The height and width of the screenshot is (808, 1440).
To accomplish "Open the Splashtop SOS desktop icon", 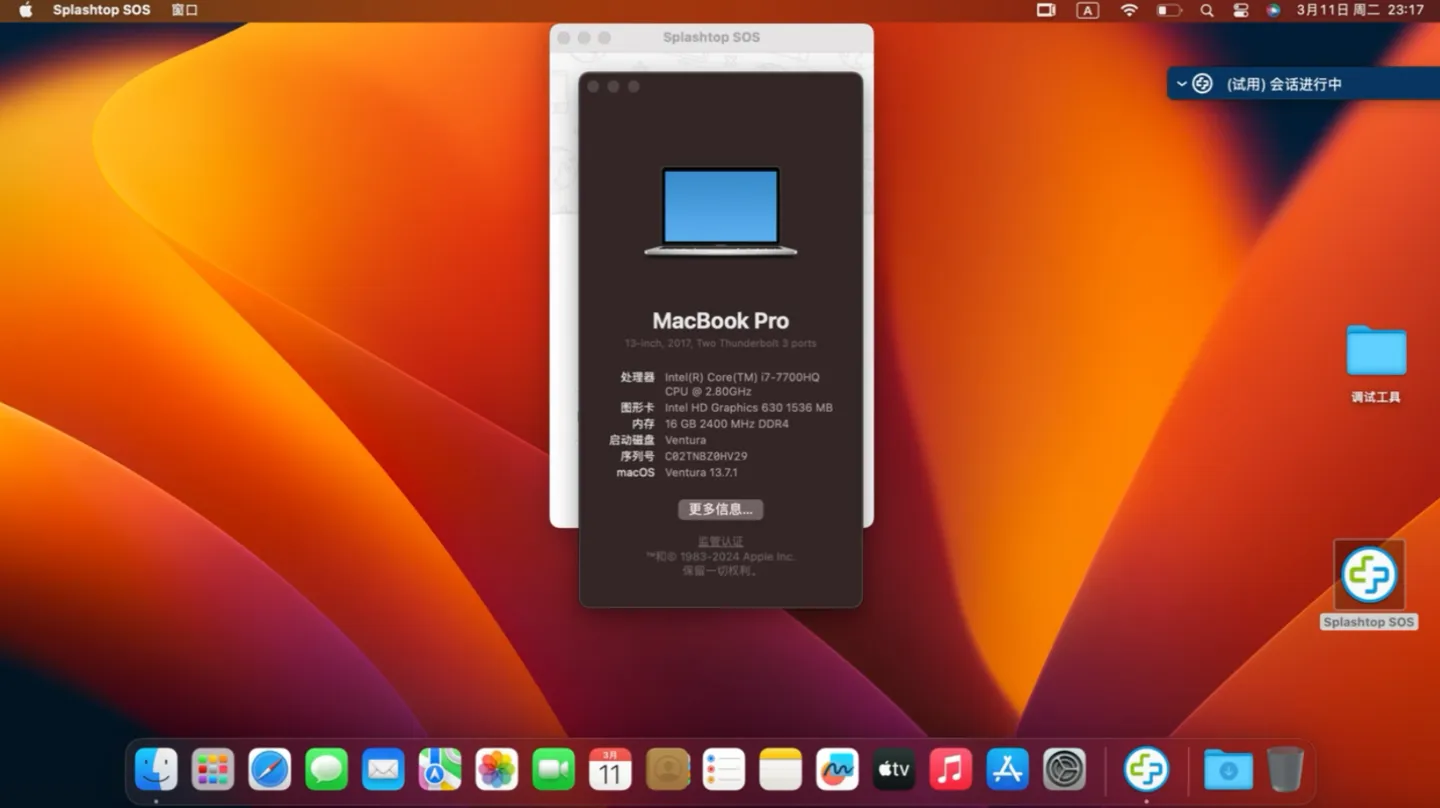I will click(1369, 575).
